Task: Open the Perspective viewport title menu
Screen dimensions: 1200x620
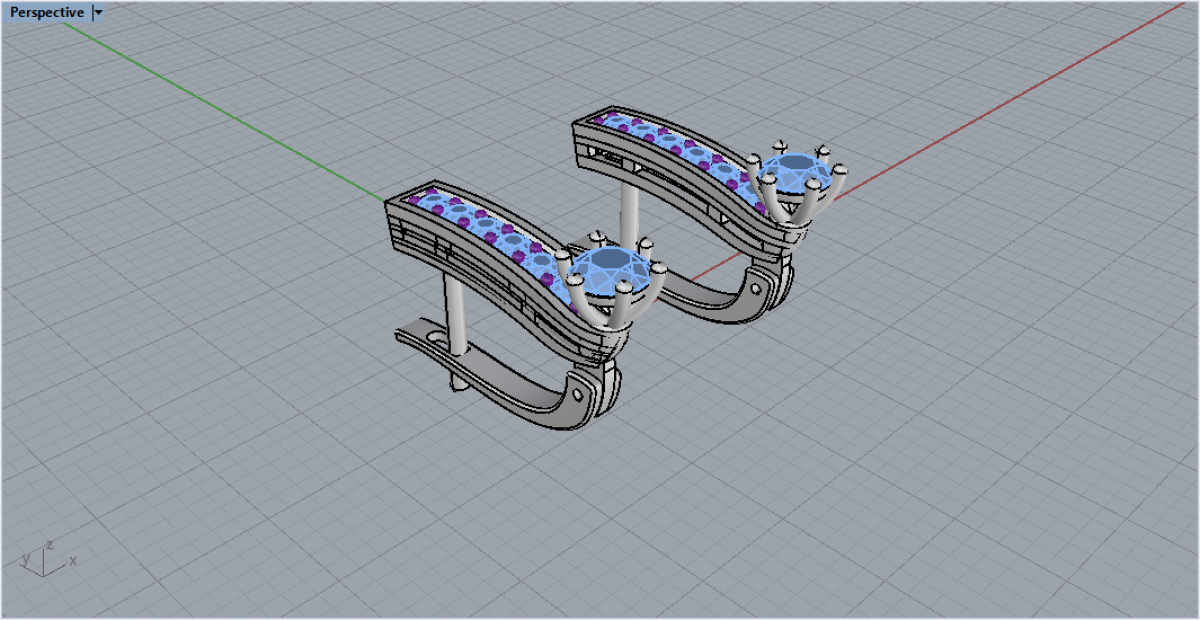Action: click(x=47, y=13)
